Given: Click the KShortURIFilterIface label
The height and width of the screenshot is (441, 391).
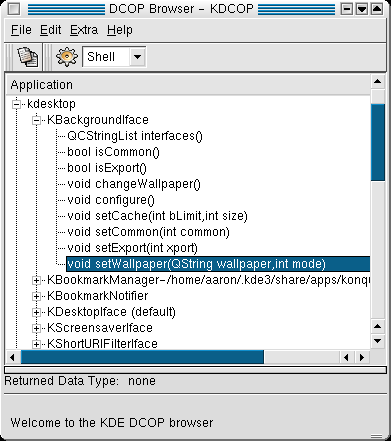Looking at the screenshot, I should pos(102,344).
